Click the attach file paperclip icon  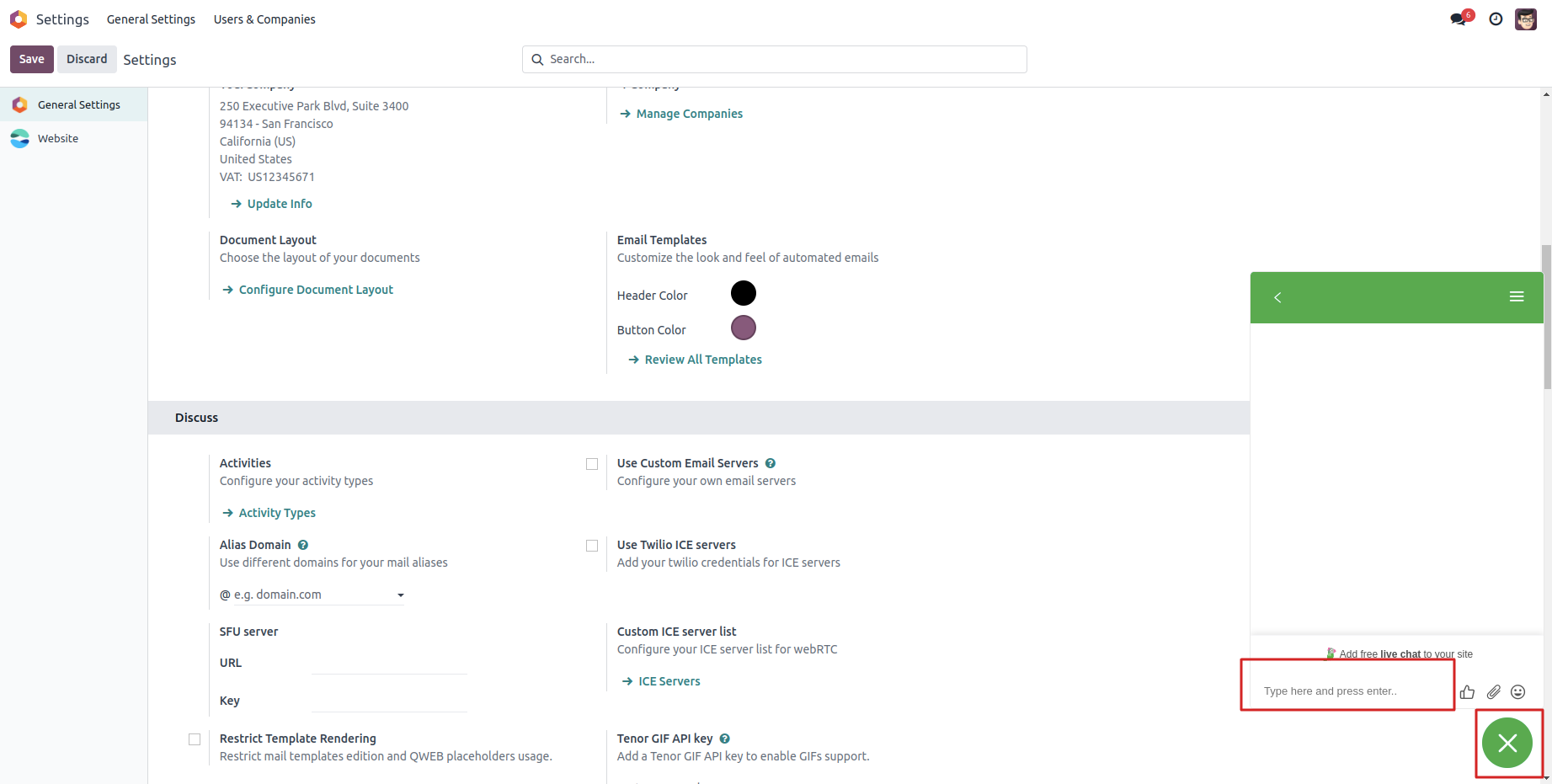[1493, 692]
